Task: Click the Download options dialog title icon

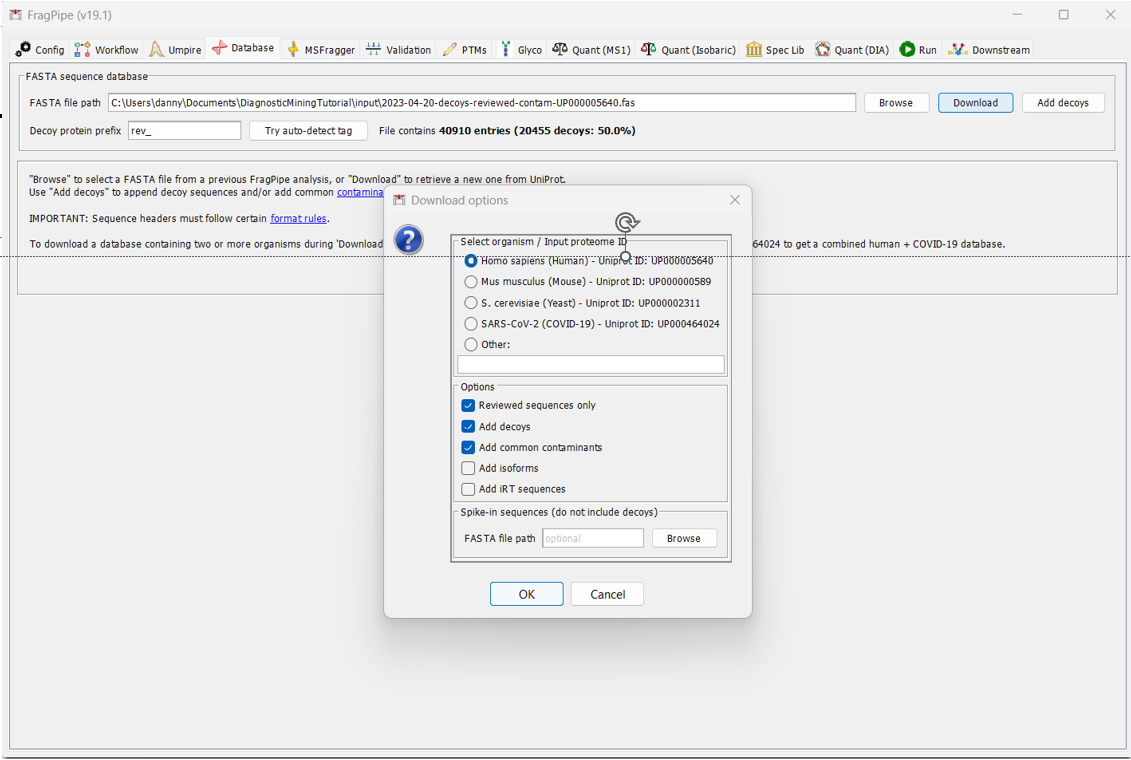Action: click(x=399, y=200)
